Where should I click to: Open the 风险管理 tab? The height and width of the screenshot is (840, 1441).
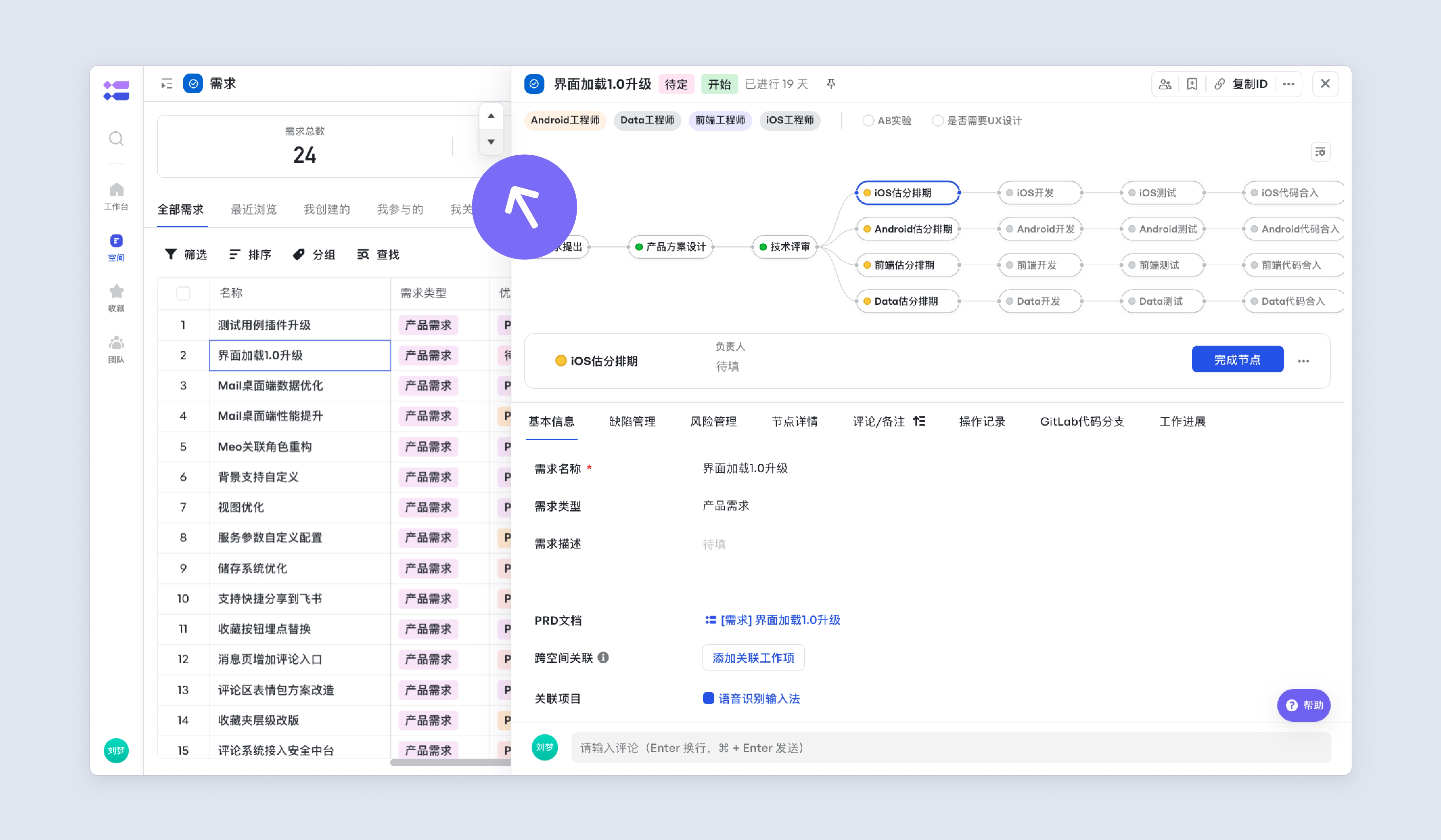714,421
